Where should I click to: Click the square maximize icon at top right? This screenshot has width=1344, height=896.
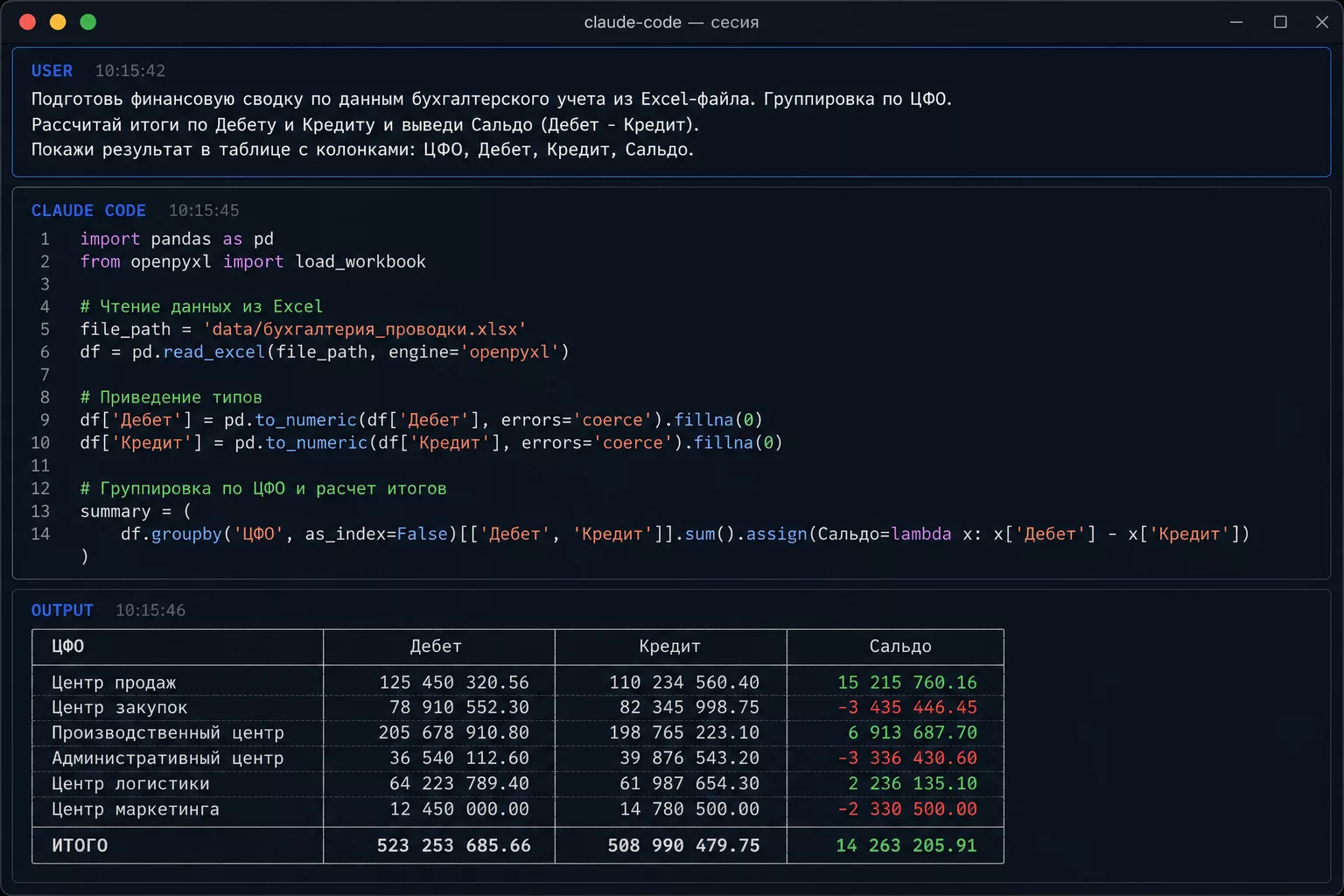[1280, 22]
